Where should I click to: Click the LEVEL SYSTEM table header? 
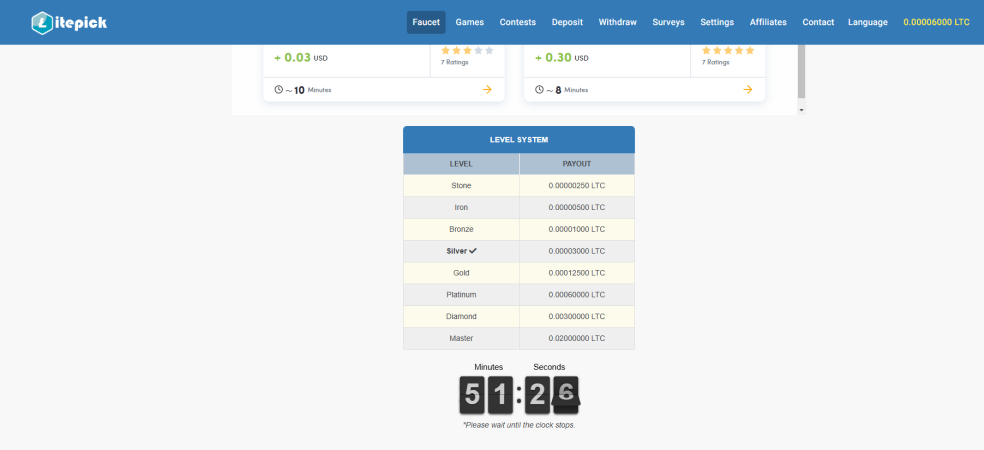(x=519, y=140)
